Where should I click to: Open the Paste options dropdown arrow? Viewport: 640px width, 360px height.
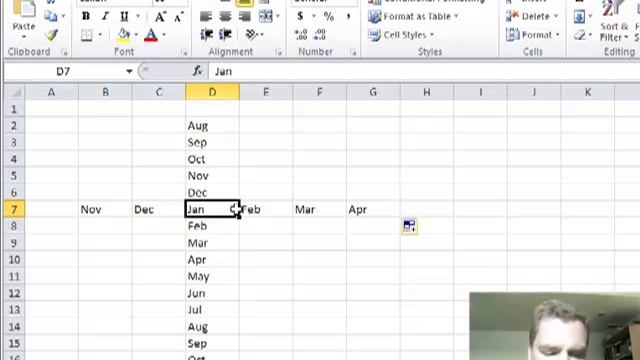click(24, 37)
